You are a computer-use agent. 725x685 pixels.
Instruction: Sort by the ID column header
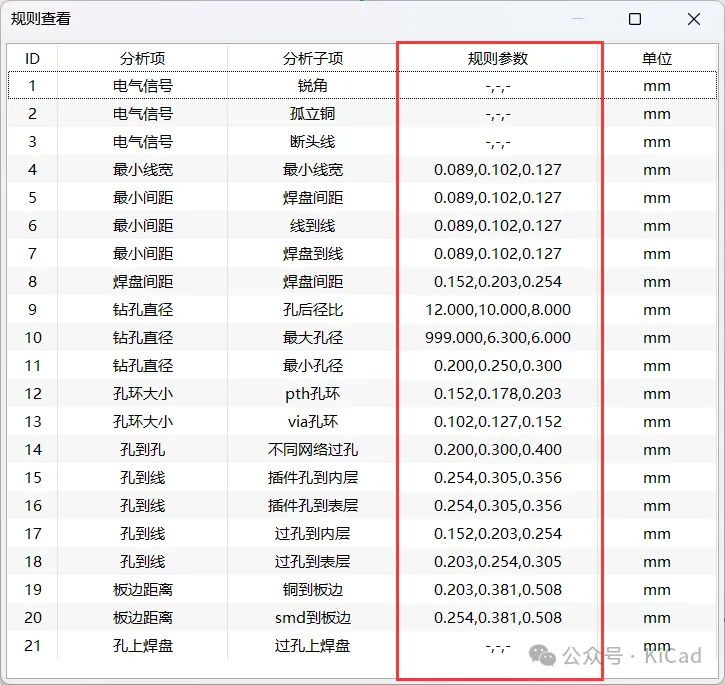pyautogui.click(x=32, y=58)
